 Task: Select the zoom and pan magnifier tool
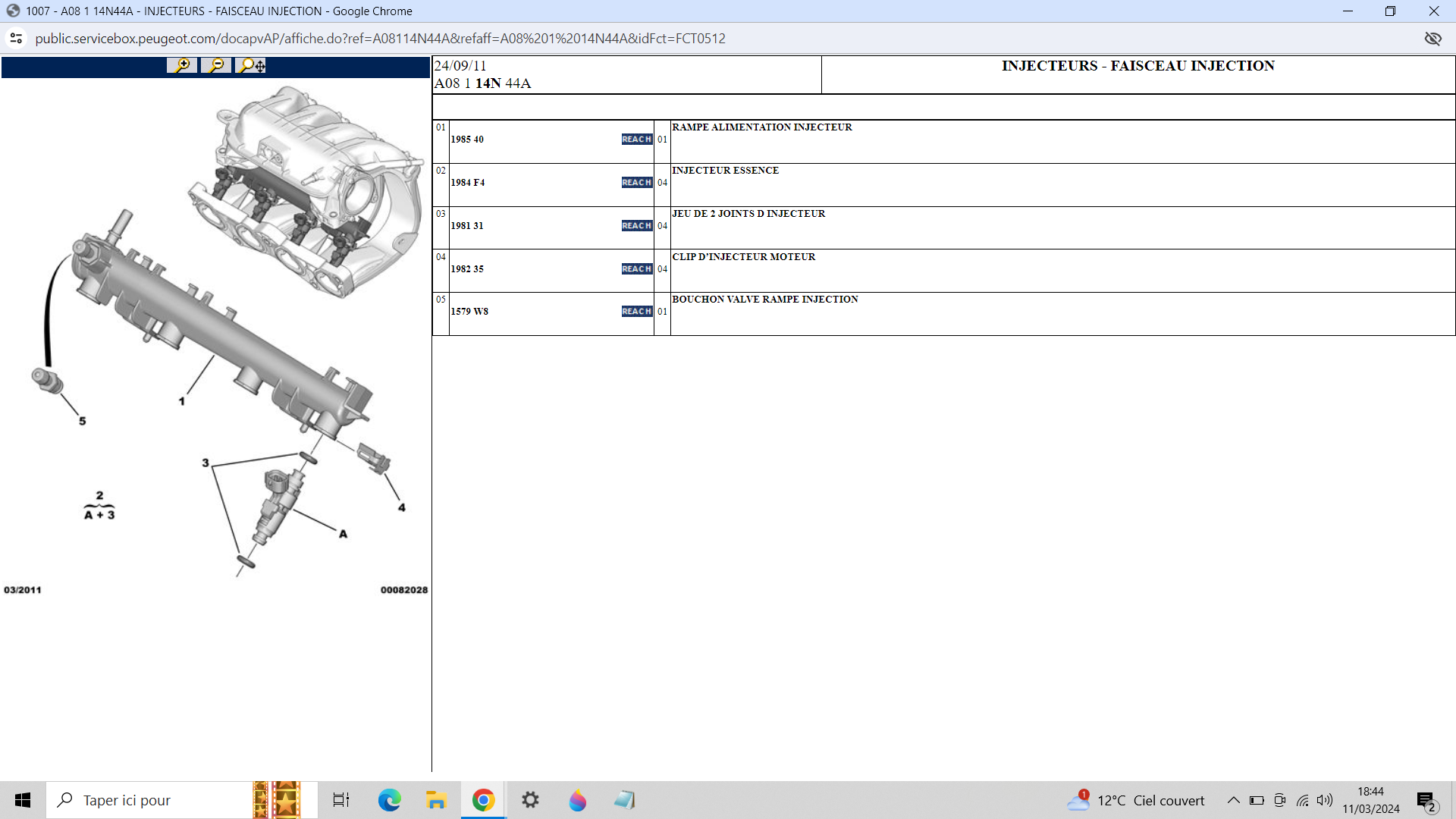pyautogui.click(x=252, y=66)
